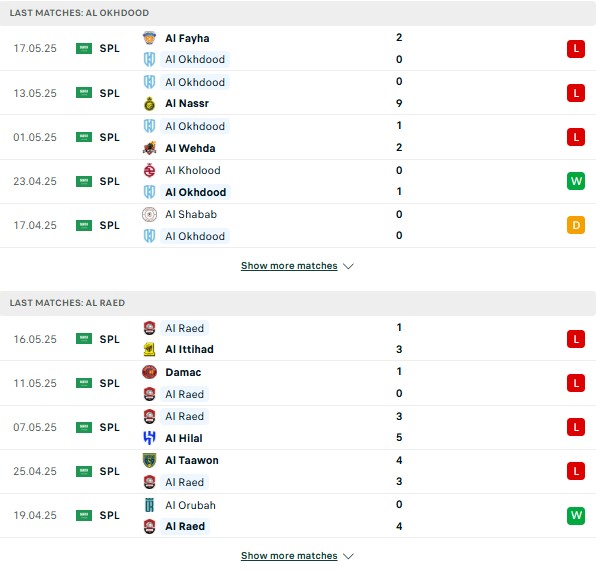
Task: Click the Al Wehda team logo
Action: click(149, 148)
